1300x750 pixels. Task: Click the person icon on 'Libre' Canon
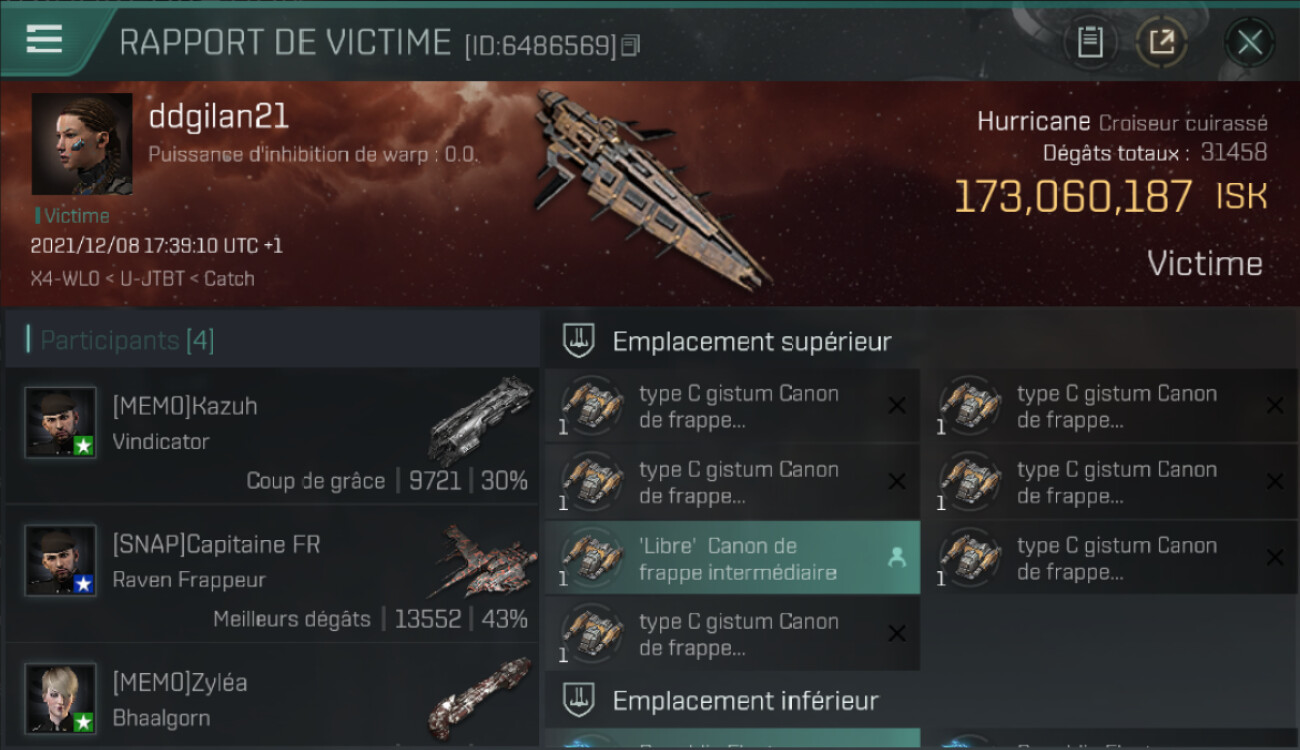click(x=897, y=558)
